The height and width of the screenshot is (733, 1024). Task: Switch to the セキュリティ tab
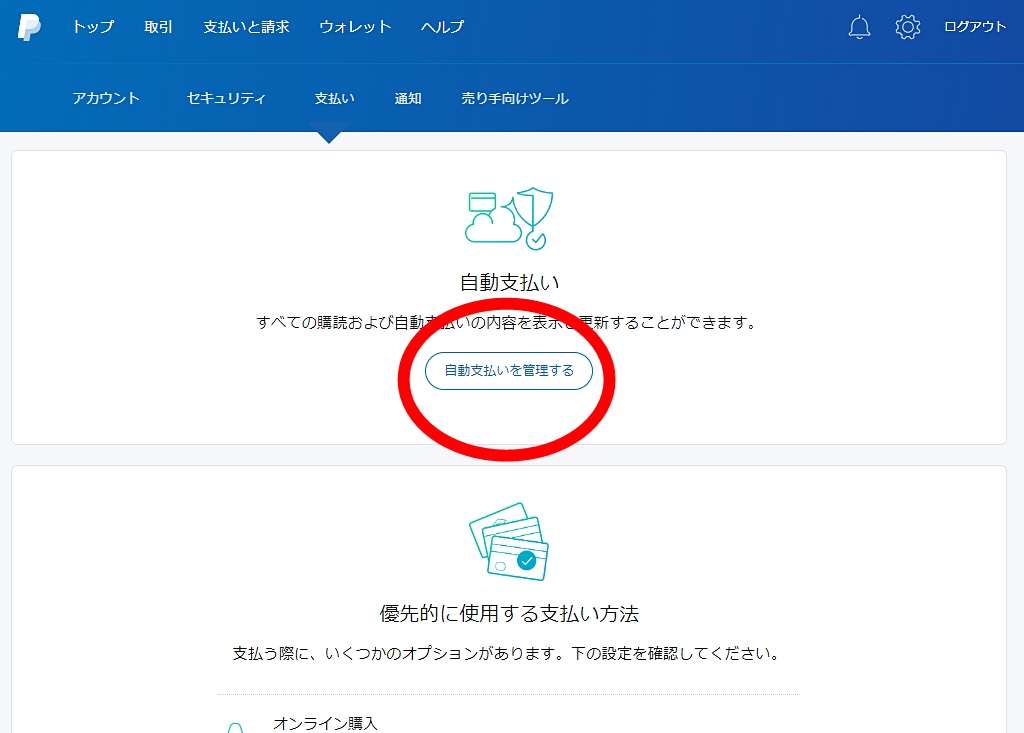coord(227,98)
